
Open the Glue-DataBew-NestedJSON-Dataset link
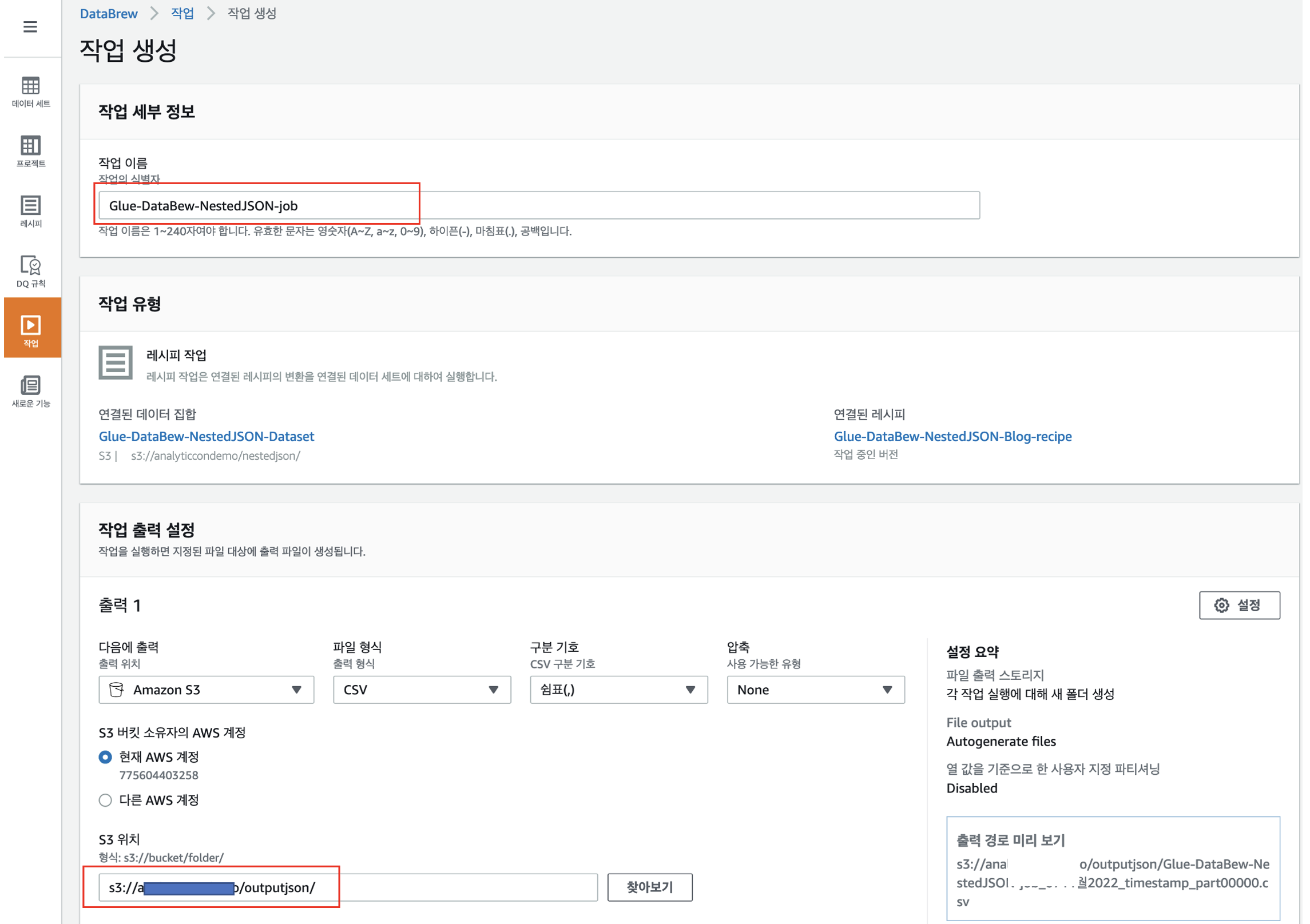pyautogui.click(x=207, y=437)
